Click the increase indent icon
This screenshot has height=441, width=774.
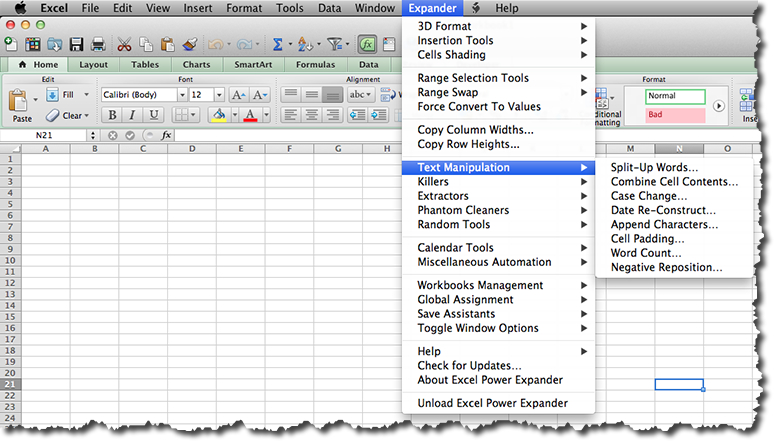(x=379, y=115)
